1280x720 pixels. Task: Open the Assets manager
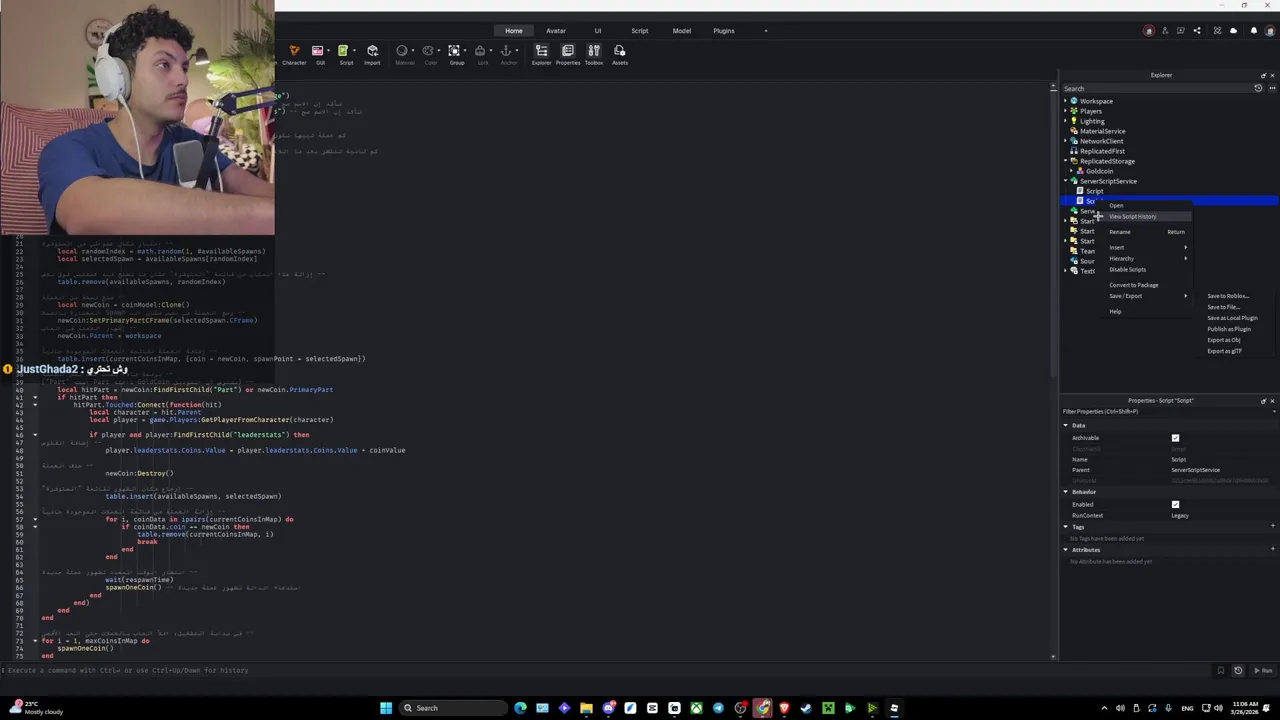tap(620, 55)
